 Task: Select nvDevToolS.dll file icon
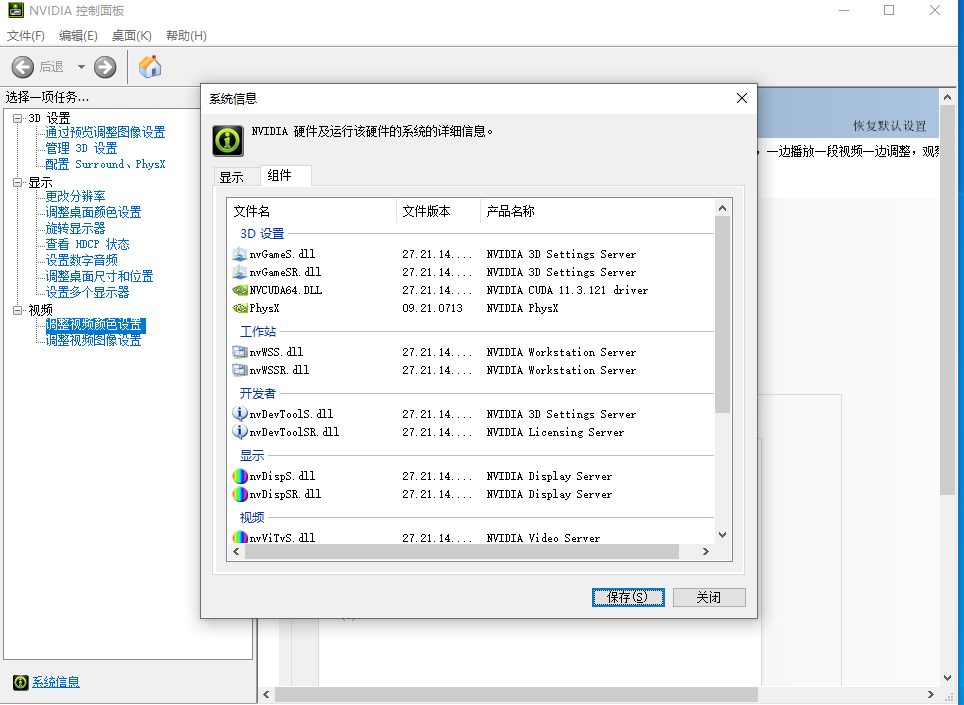pos(240,414)
